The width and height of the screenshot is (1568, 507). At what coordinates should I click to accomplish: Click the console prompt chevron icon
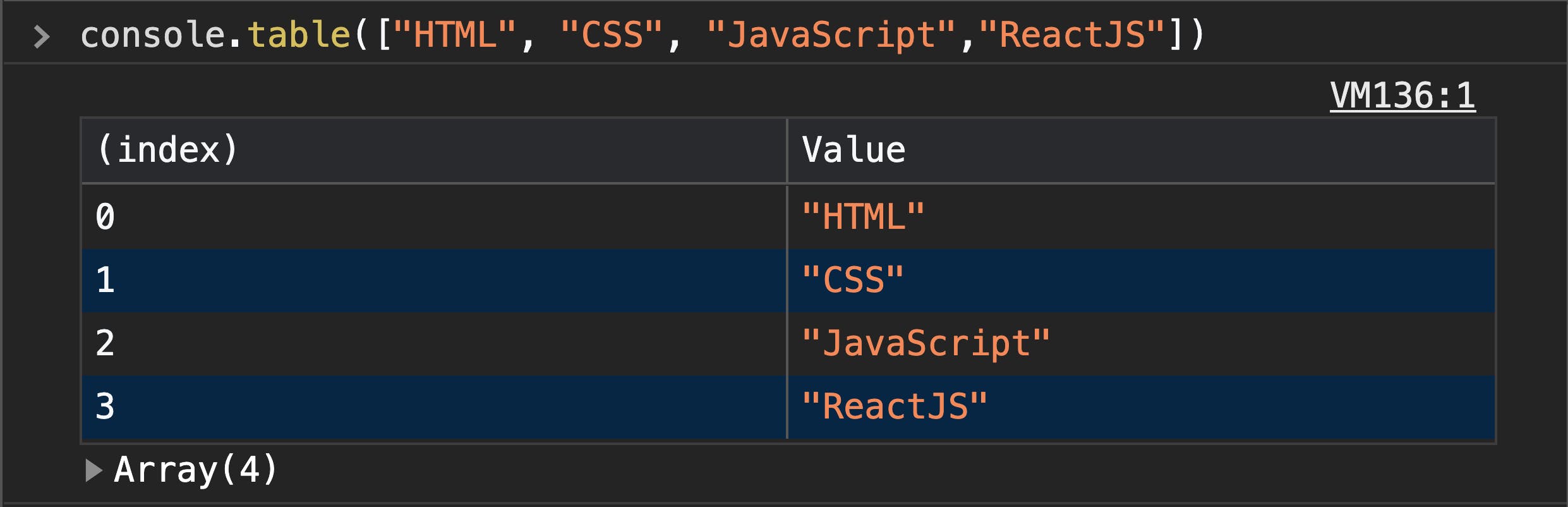41,37
